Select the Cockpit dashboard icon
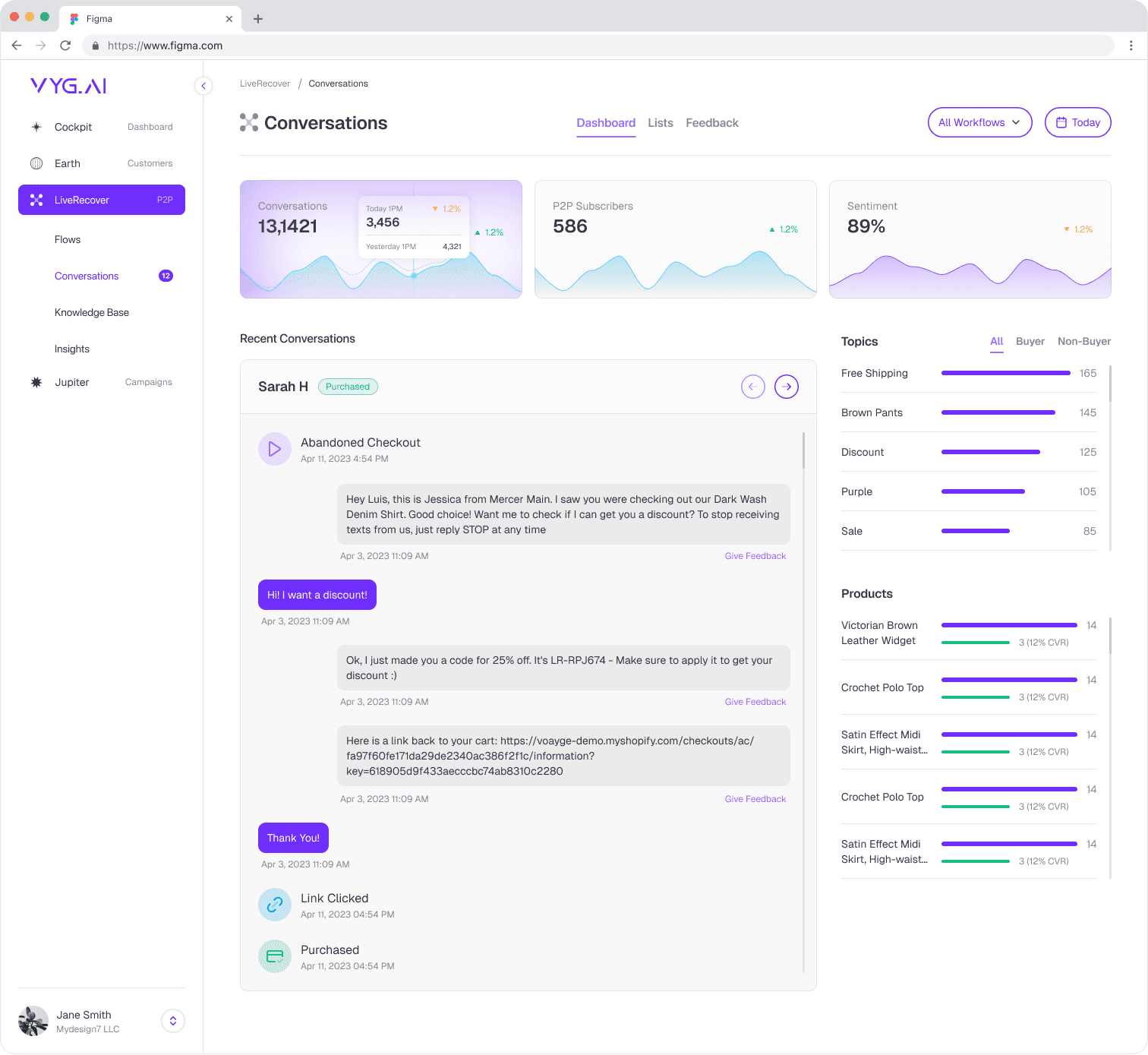Viewport: 1148px width, 1055px height. click(36, 127)
